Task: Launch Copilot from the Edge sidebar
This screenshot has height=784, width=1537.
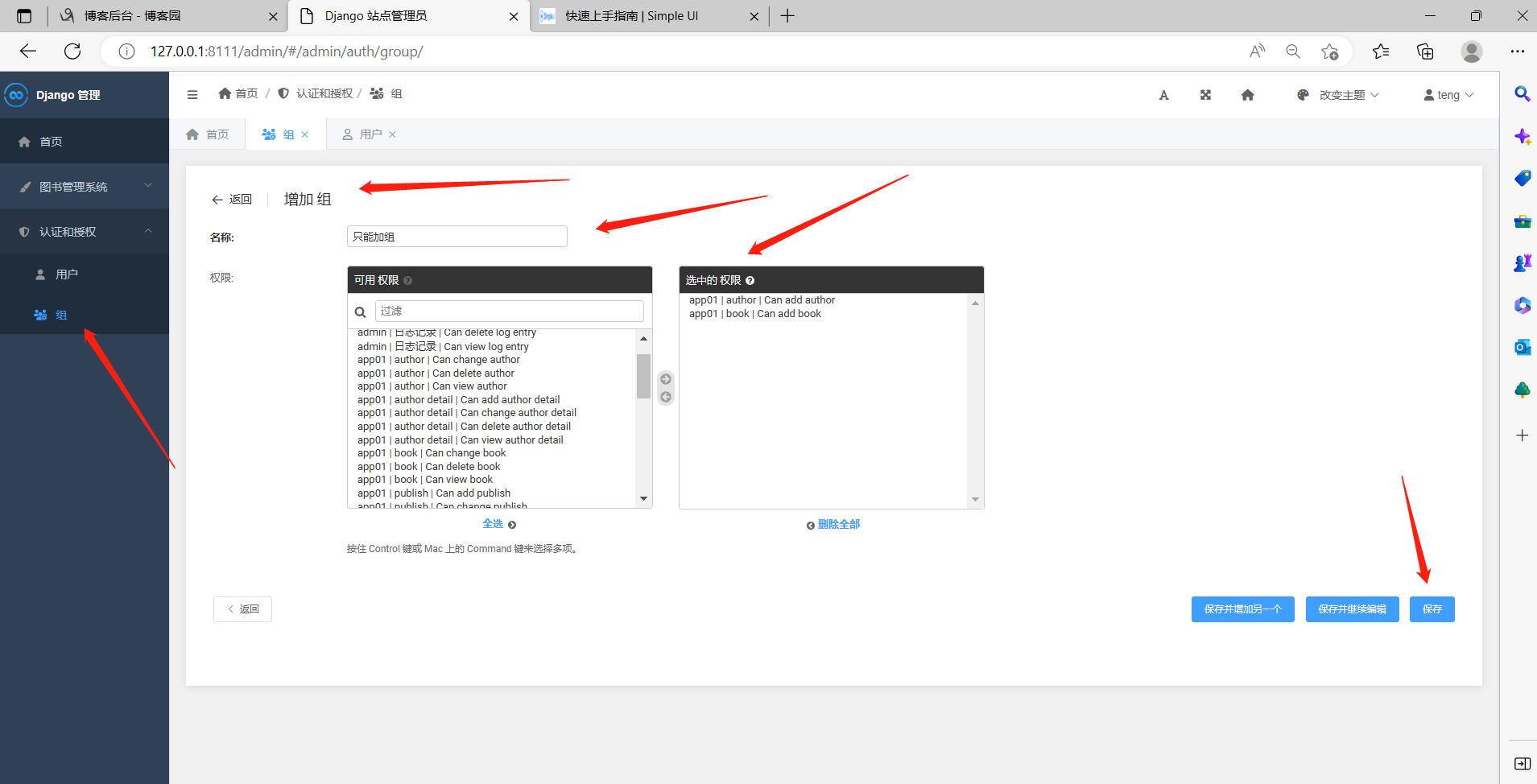Action: click(x=1522, y=136)
